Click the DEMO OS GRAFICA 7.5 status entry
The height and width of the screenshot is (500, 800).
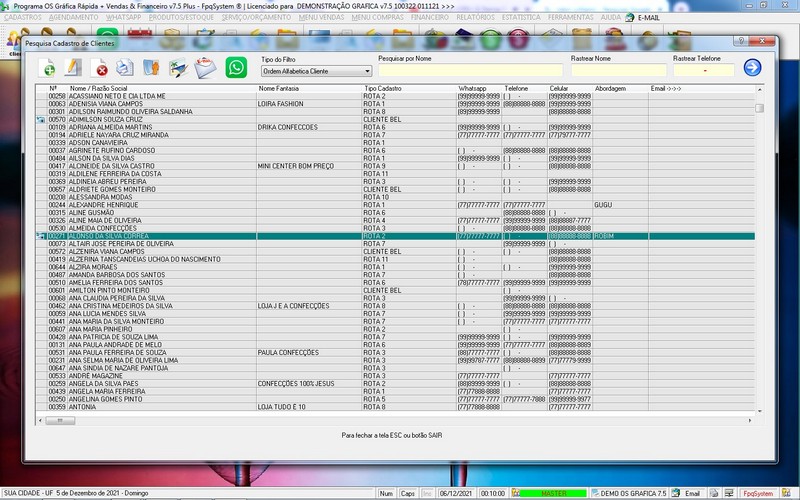pos(629,493)
